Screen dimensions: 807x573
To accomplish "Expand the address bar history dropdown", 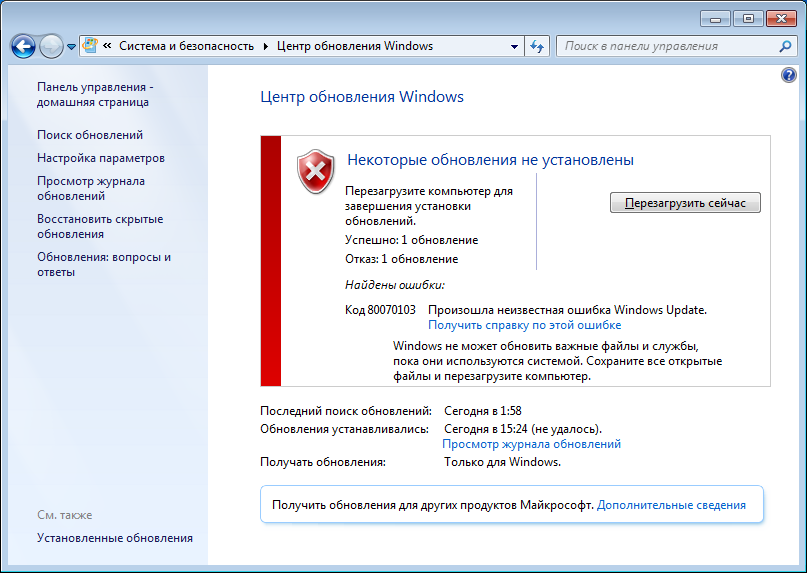I will (x=514, y=46).
